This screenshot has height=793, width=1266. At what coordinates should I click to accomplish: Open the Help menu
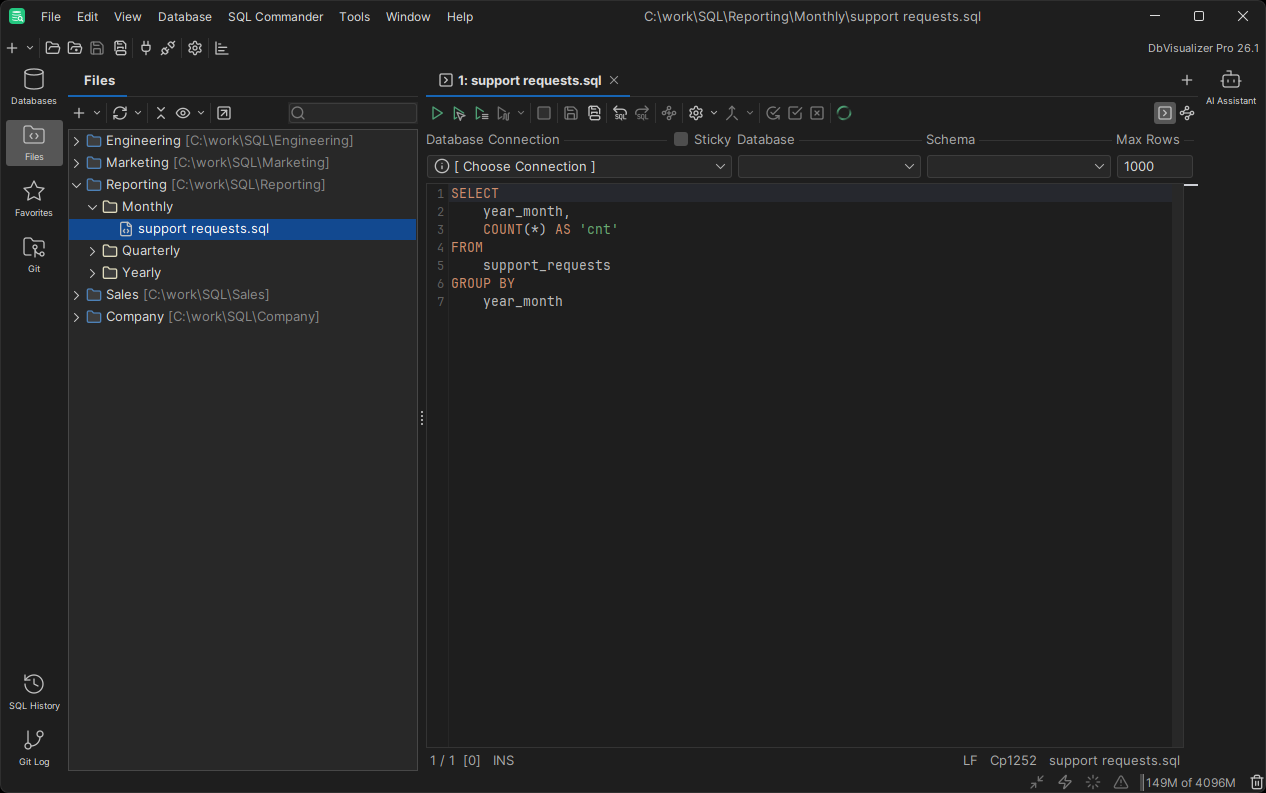460,17
